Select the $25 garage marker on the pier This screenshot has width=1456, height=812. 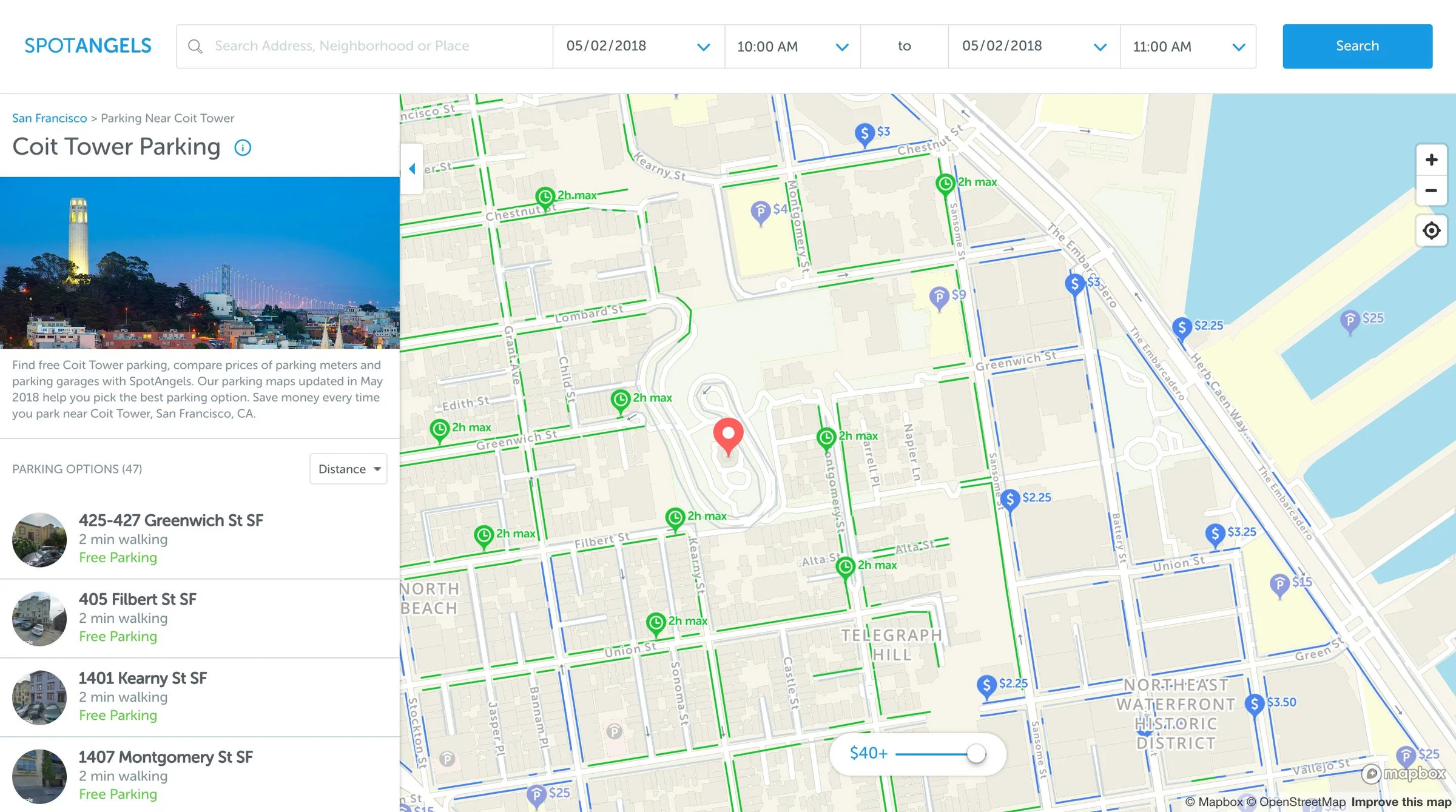(1349, 321)
